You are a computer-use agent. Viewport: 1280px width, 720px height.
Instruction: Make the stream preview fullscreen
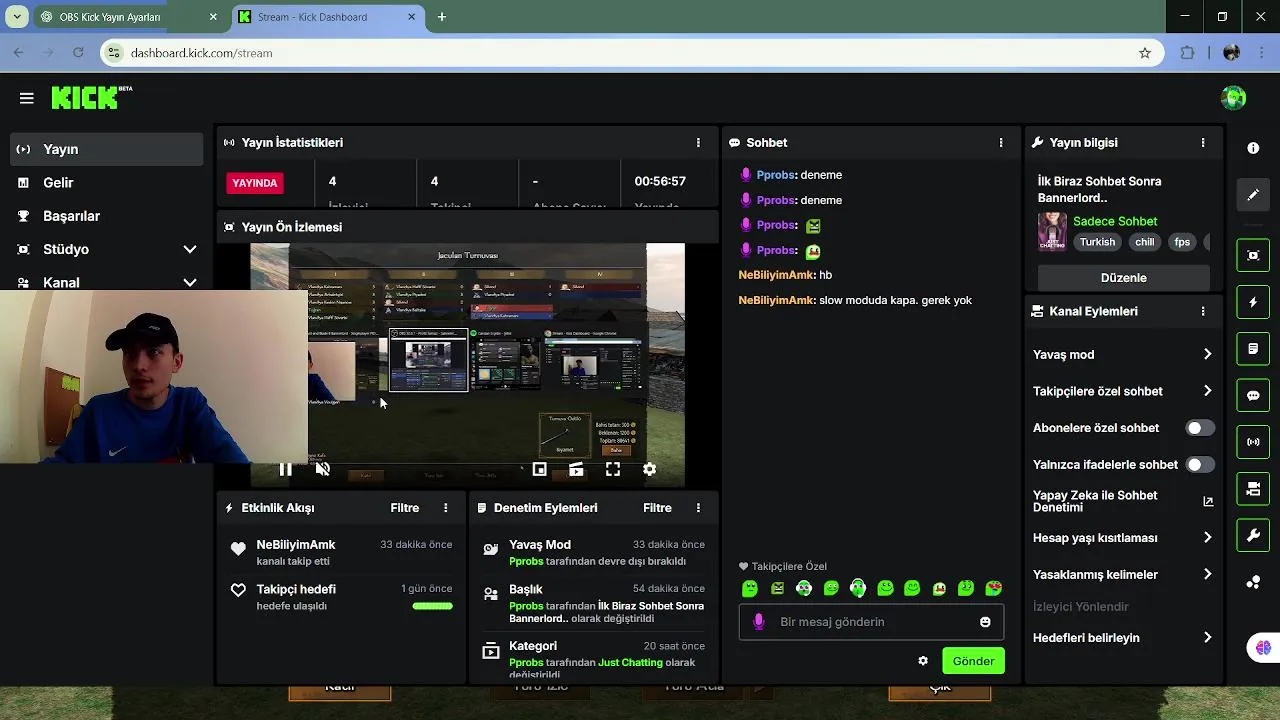[x=613, y=469]
